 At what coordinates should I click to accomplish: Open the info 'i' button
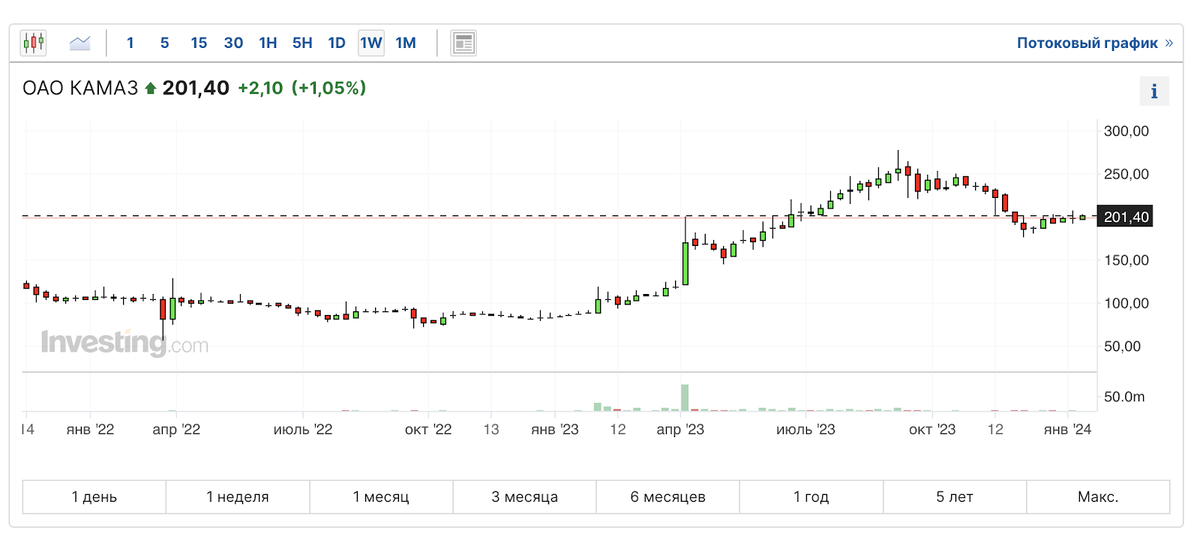(x=1154, y=91)
